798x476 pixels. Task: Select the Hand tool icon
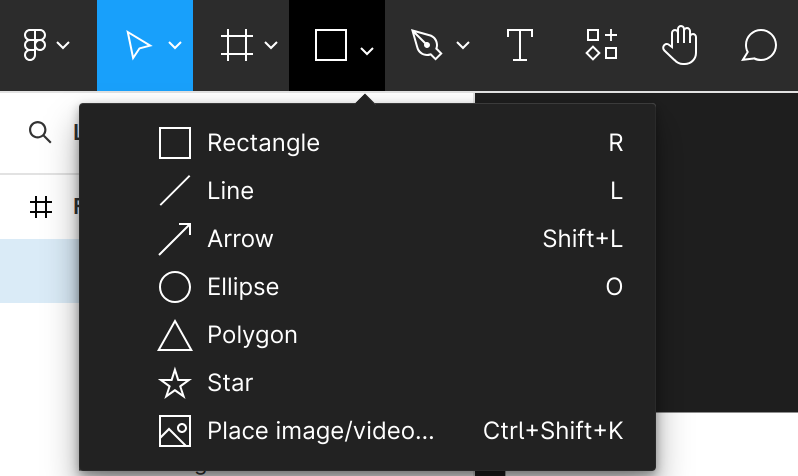pos(680,45)
